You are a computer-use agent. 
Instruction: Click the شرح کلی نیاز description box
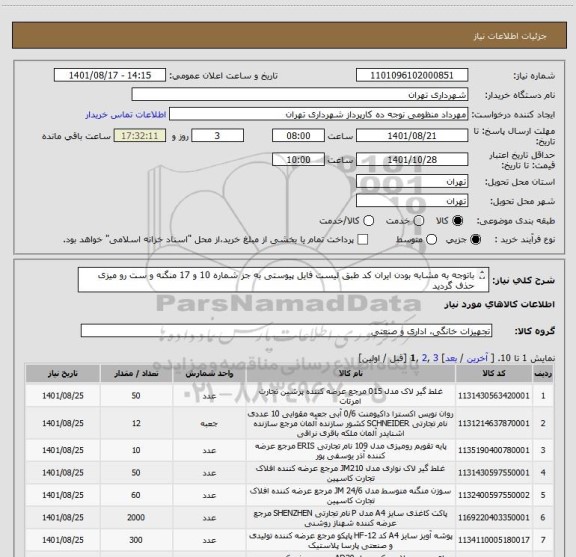pyautogui.click(x=283, y=280)
